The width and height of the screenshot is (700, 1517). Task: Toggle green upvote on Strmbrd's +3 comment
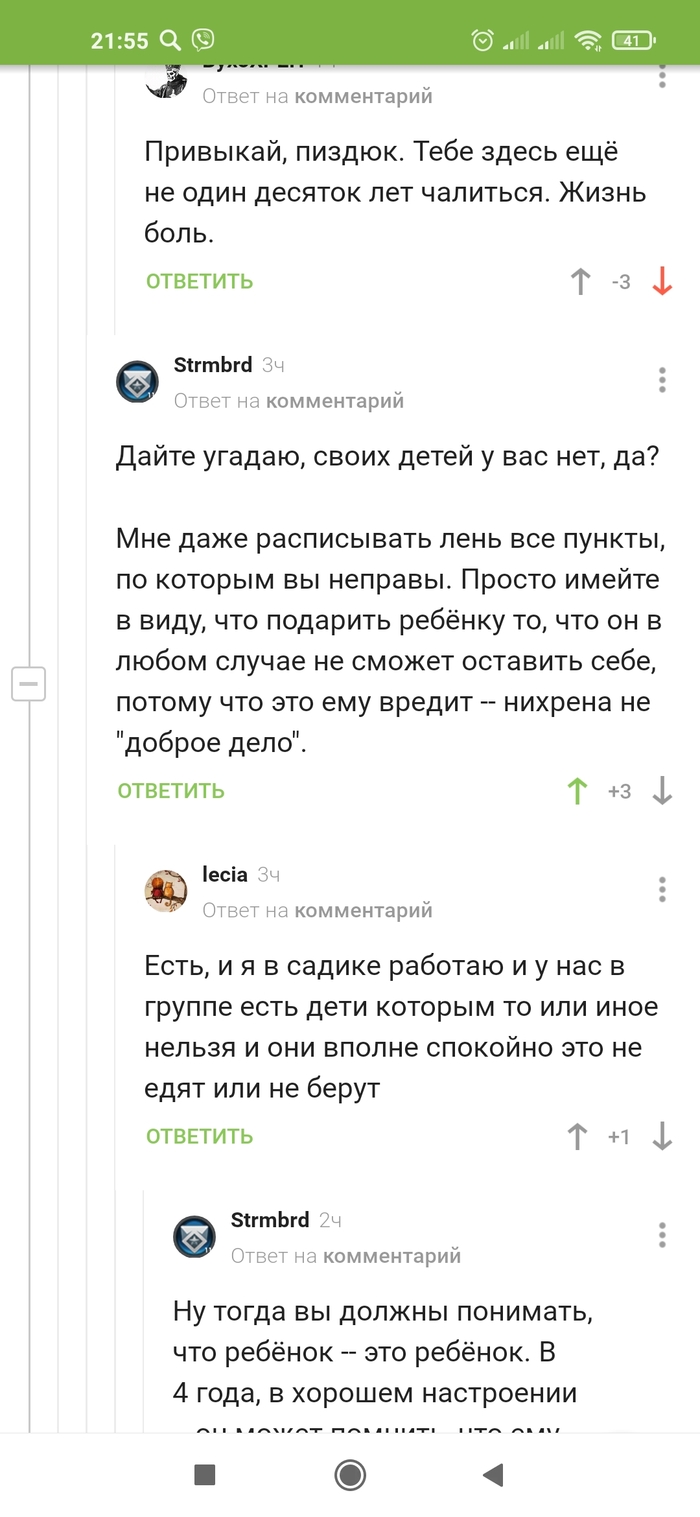pos(577,792)
